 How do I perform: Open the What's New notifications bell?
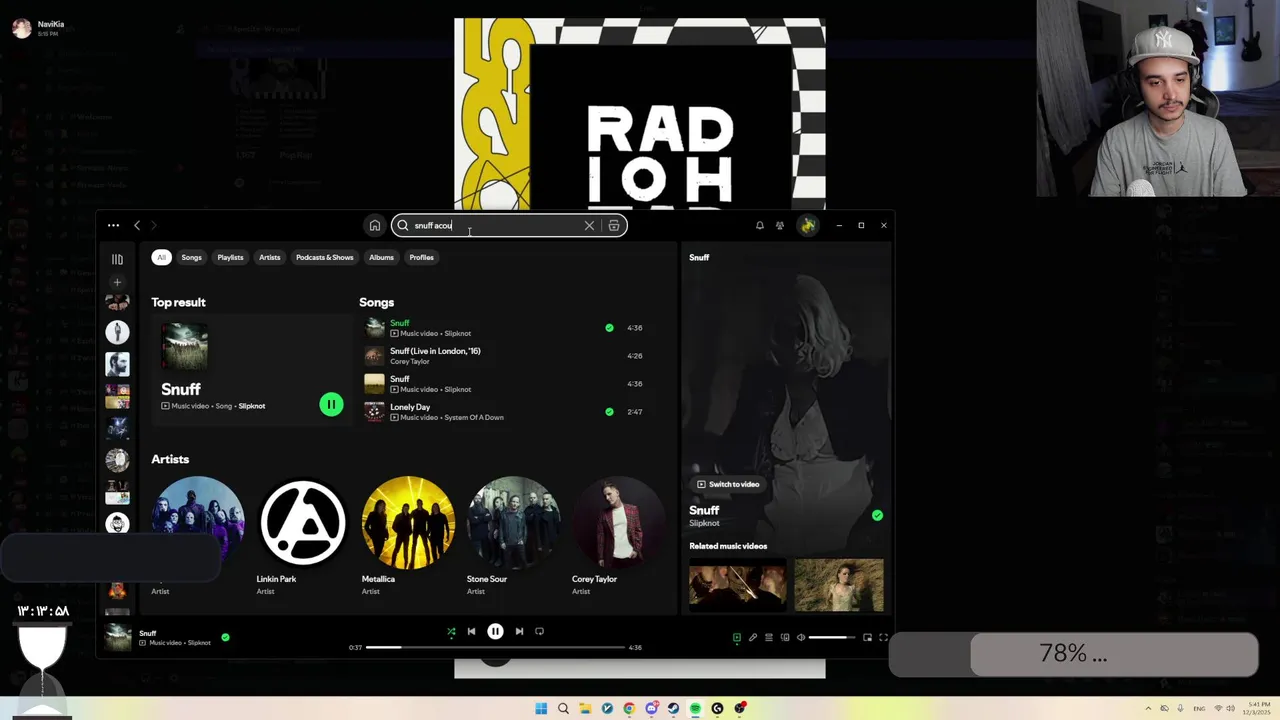pos(759,225)
